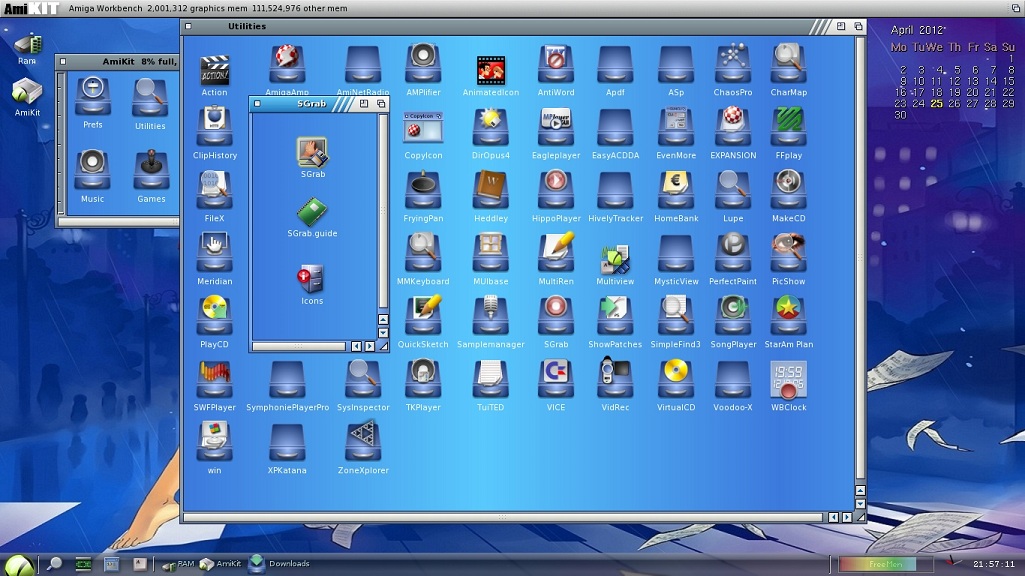
Task: Open the Music drawer in AmiKit window
Action: coord(92,170)
